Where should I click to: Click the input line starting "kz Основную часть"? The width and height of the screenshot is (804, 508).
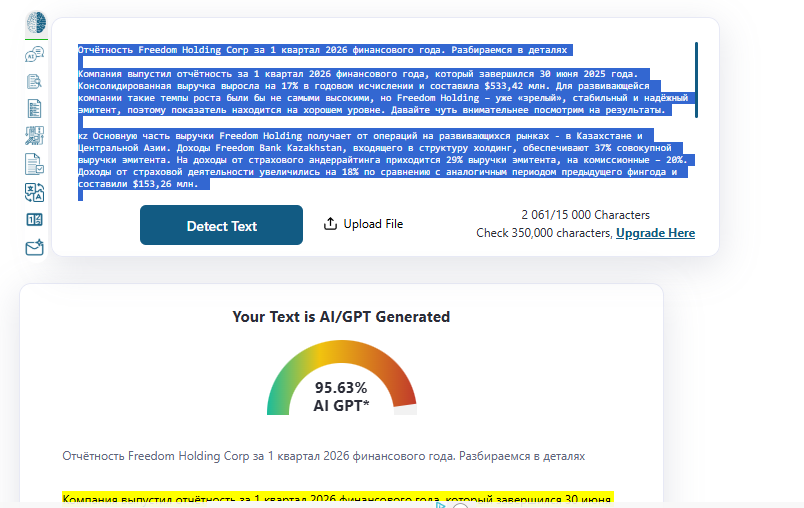click(360, 136)
